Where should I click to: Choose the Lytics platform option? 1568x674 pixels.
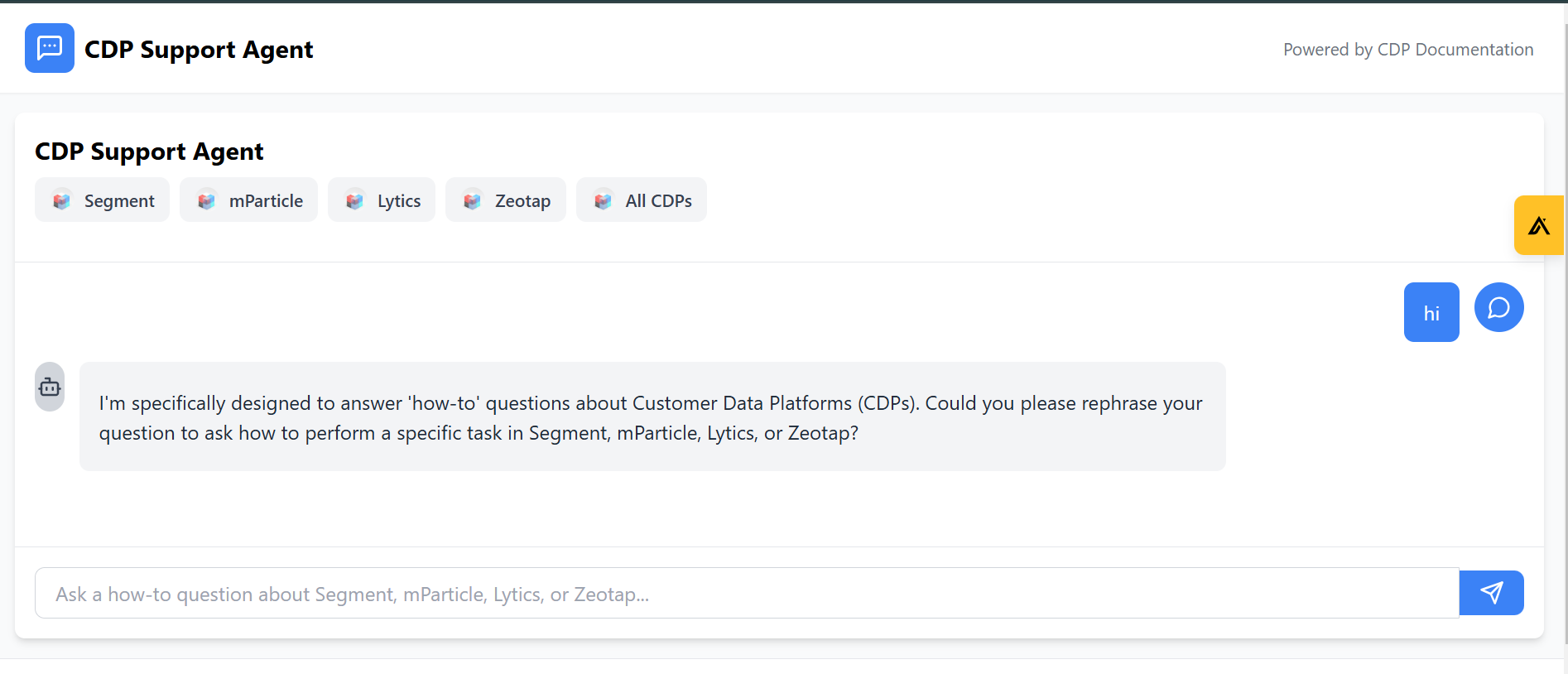382,200
